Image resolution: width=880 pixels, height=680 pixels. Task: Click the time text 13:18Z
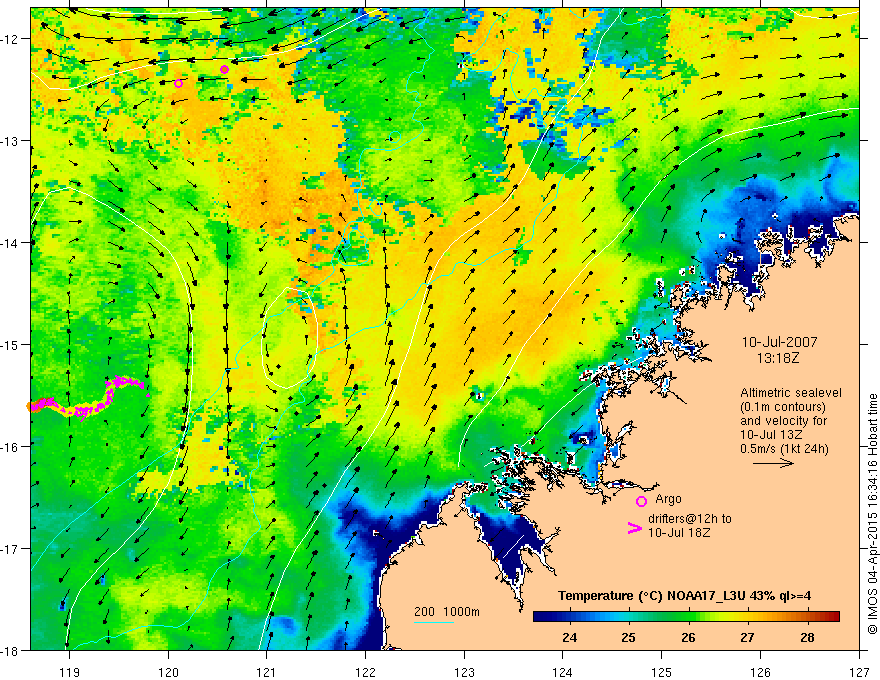click(x=777, y=358)
